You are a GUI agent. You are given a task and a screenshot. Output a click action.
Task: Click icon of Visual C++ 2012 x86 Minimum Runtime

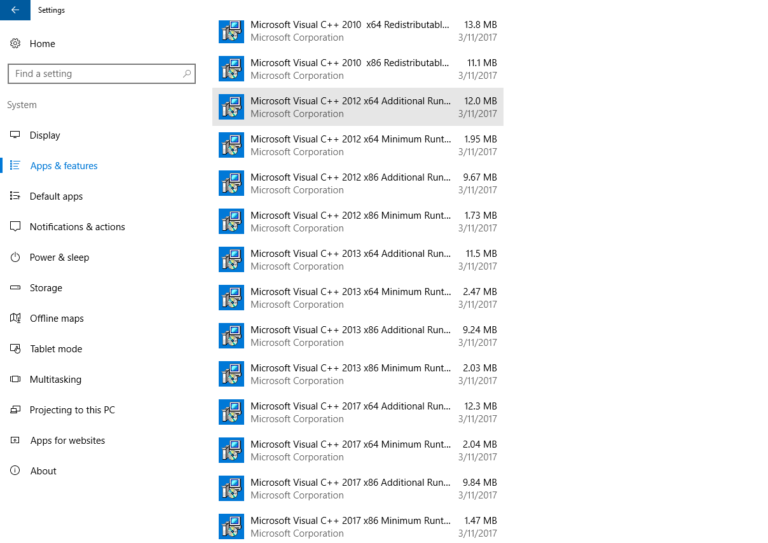point(231,222)
